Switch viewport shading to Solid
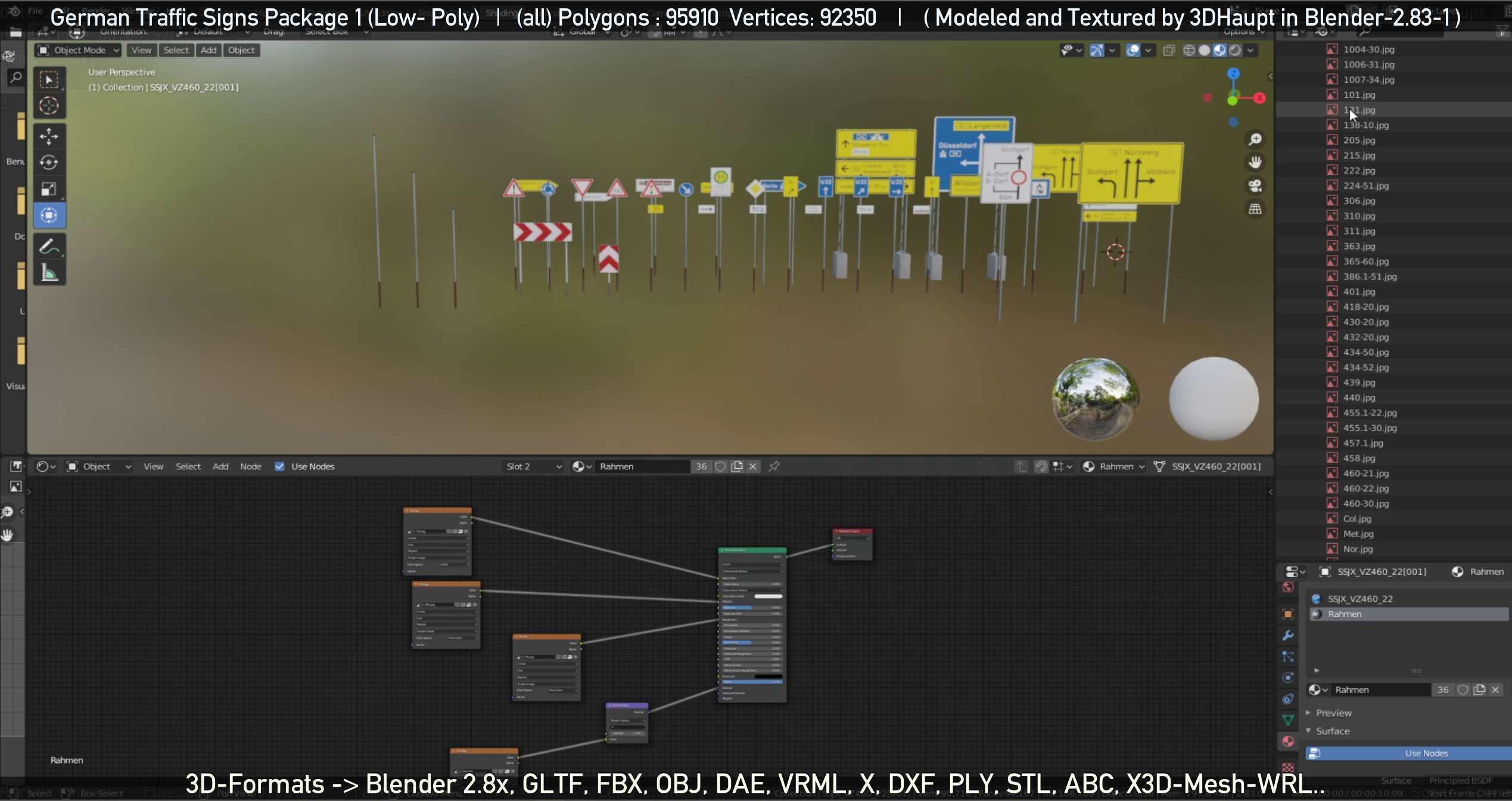1512x801 pixels. click(1205, 51)
